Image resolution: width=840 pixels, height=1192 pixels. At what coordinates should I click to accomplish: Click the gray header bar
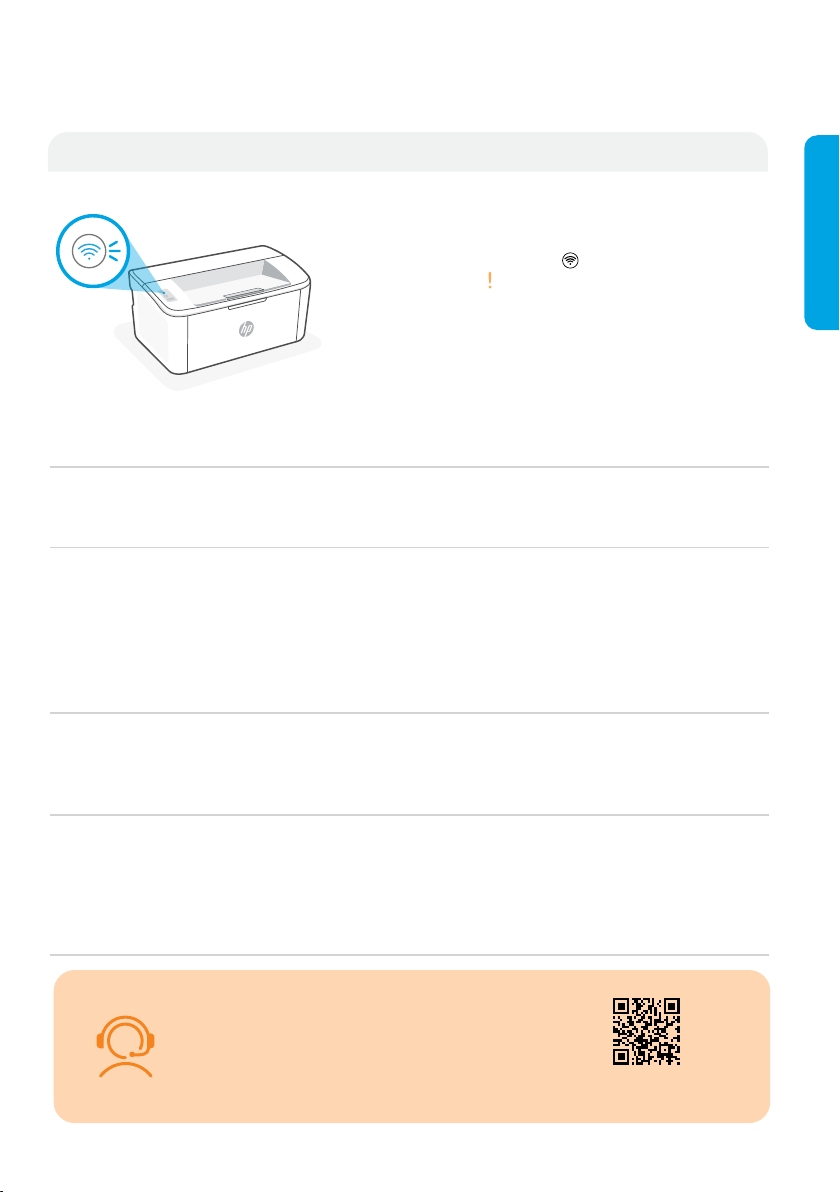click(407, 151)
